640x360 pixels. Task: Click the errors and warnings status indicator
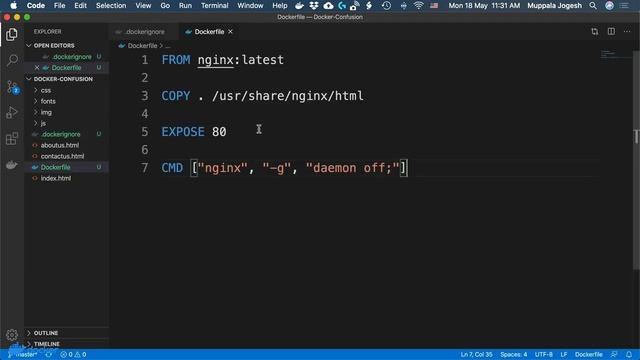coord(73,355)
